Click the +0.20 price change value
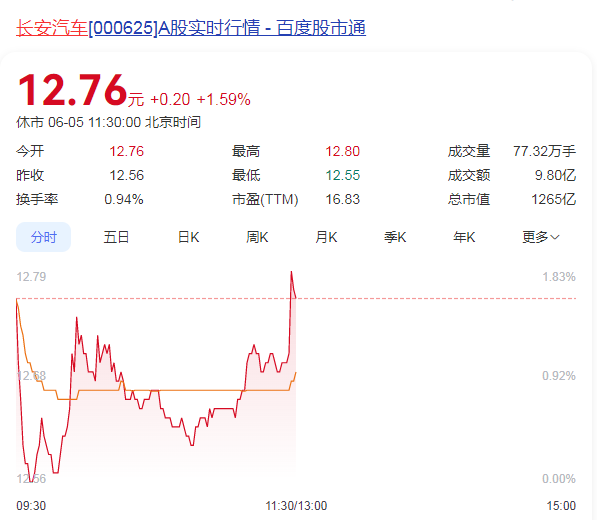Image resolution: width=597 pixels, height=520 pixels. (x=170, y=99)
